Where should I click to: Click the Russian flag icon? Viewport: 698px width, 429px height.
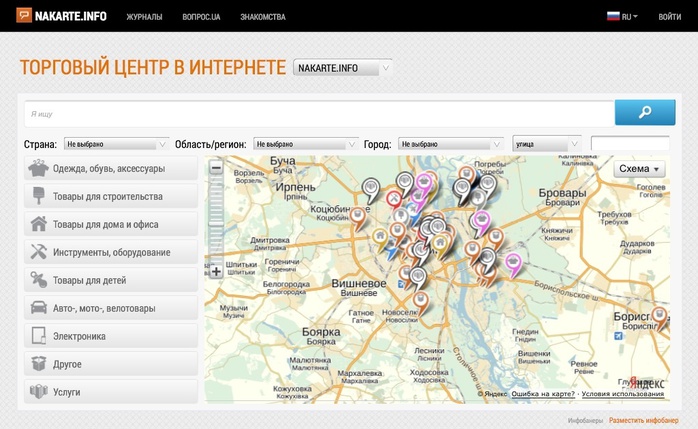pyautogui.click(x=613, y=16)
